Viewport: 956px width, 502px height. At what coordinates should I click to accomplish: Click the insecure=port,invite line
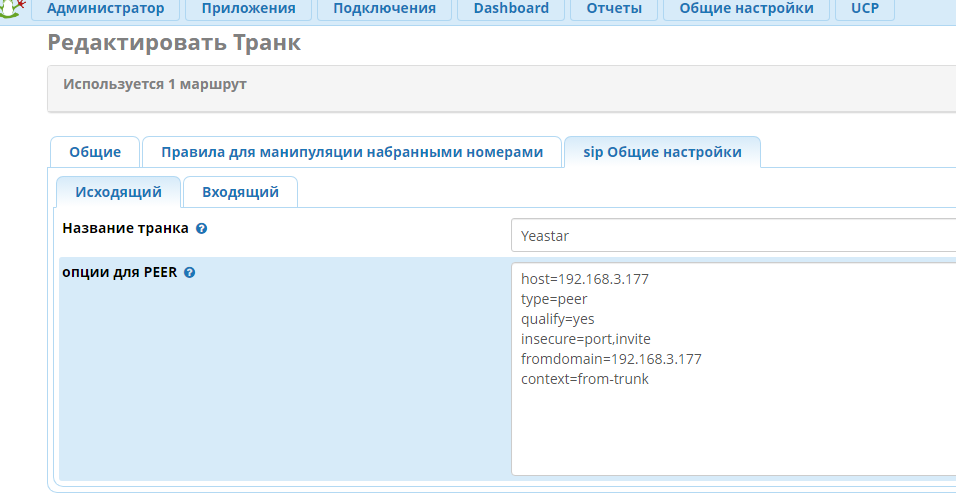point(585,339)
